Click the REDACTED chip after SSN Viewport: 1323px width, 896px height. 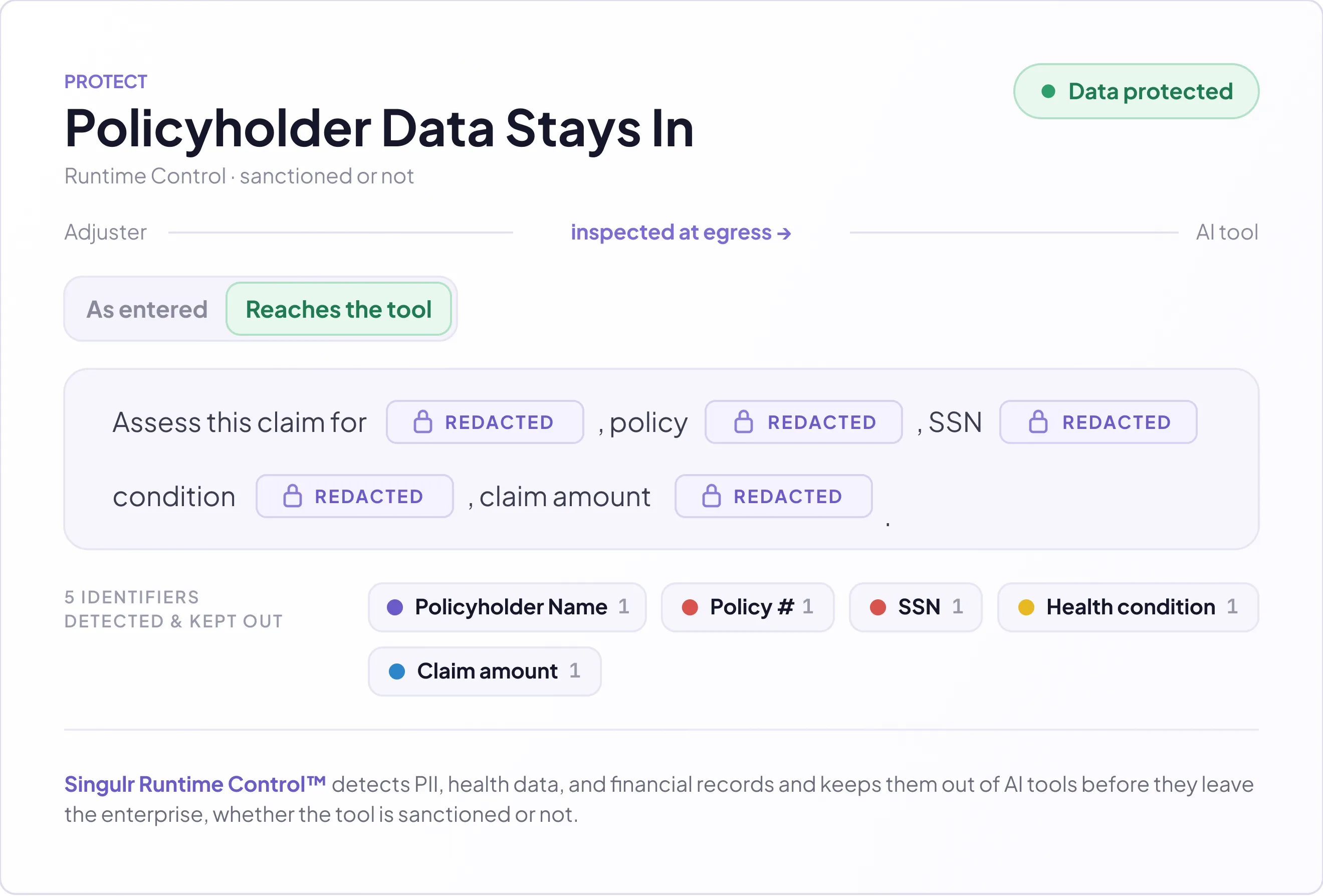pos(1098,422)
